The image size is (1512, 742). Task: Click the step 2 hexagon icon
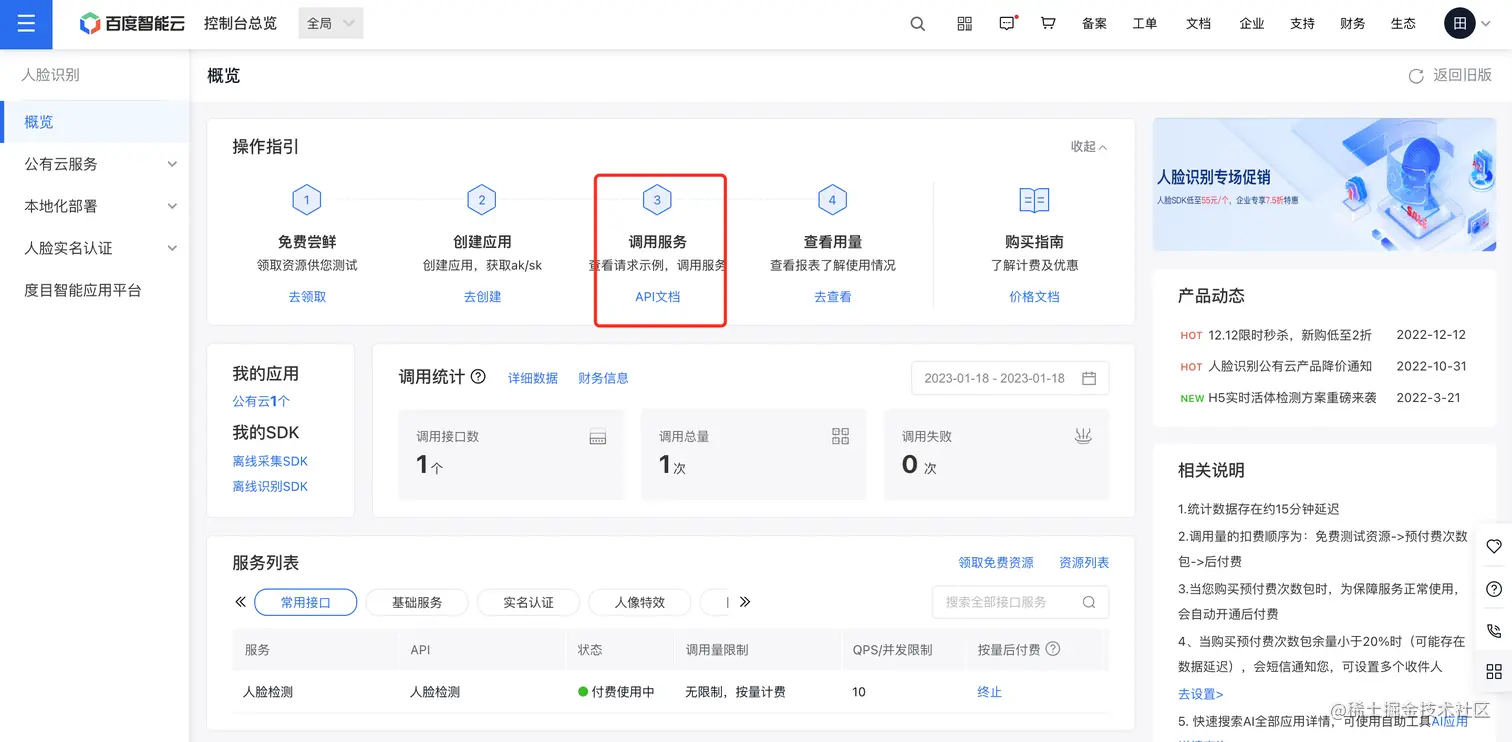(x=482, y=200)
